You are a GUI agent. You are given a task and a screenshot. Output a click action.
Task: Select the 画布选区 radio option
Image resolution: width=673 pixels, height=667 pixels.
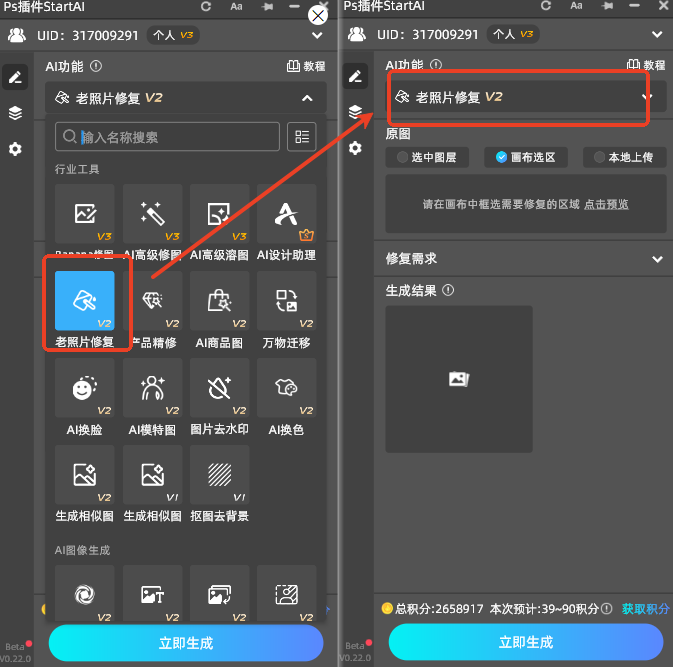526,158
